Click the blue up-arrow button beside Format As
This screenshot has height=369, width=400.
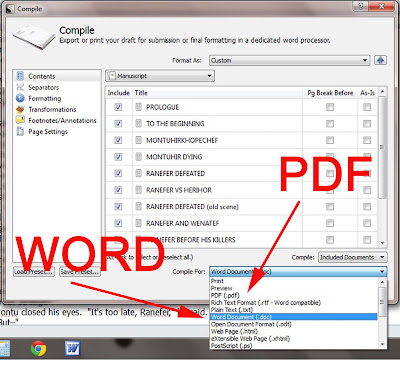[381, 60]
